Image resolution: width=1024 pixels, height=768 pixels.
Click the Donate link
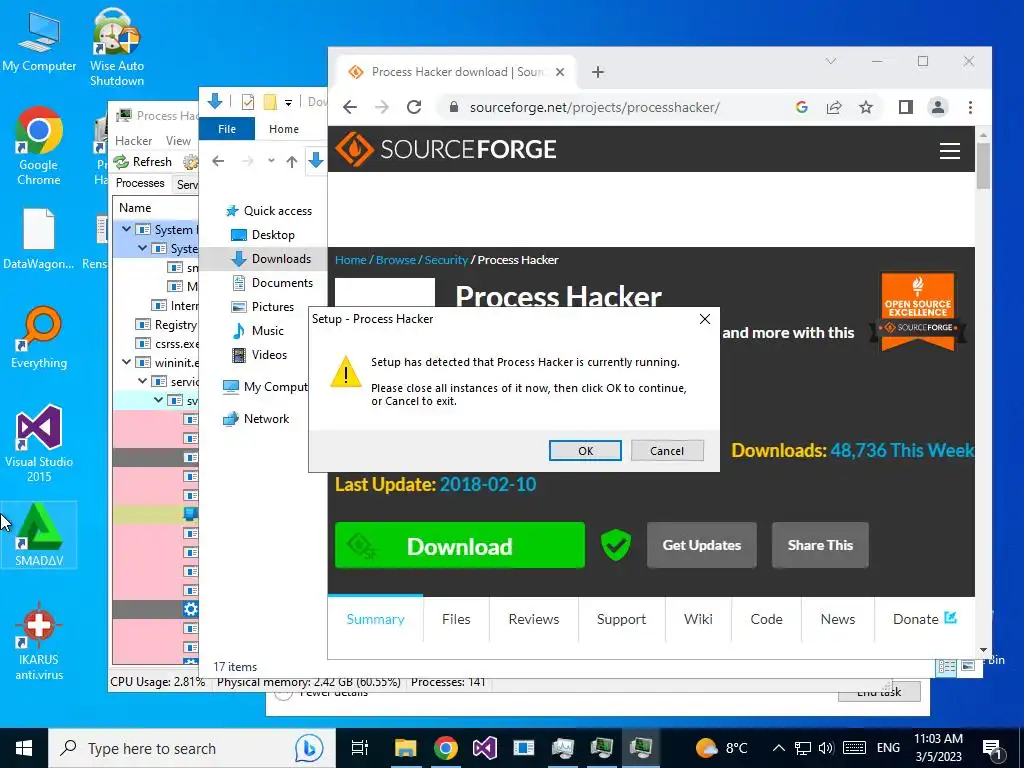pos(924,619)
